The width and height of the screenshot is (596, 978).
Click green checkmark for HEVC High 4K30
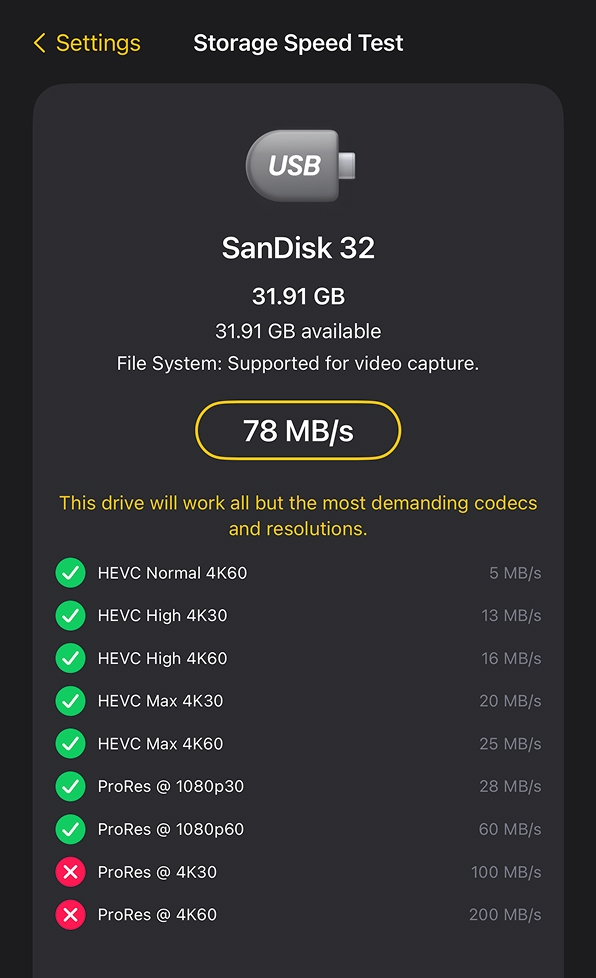[x=70, y=616]
